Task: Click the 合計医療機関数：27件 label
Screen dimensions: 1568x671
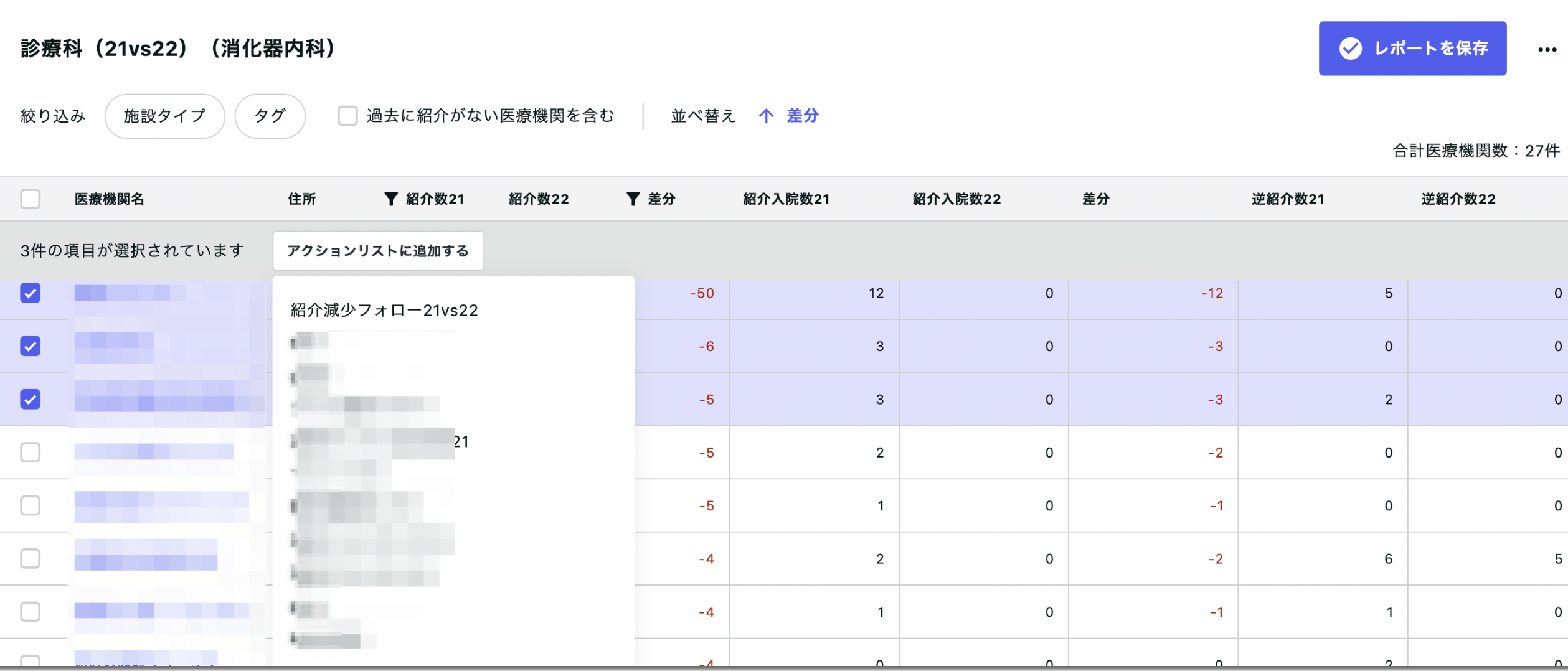Action: 1476,151
